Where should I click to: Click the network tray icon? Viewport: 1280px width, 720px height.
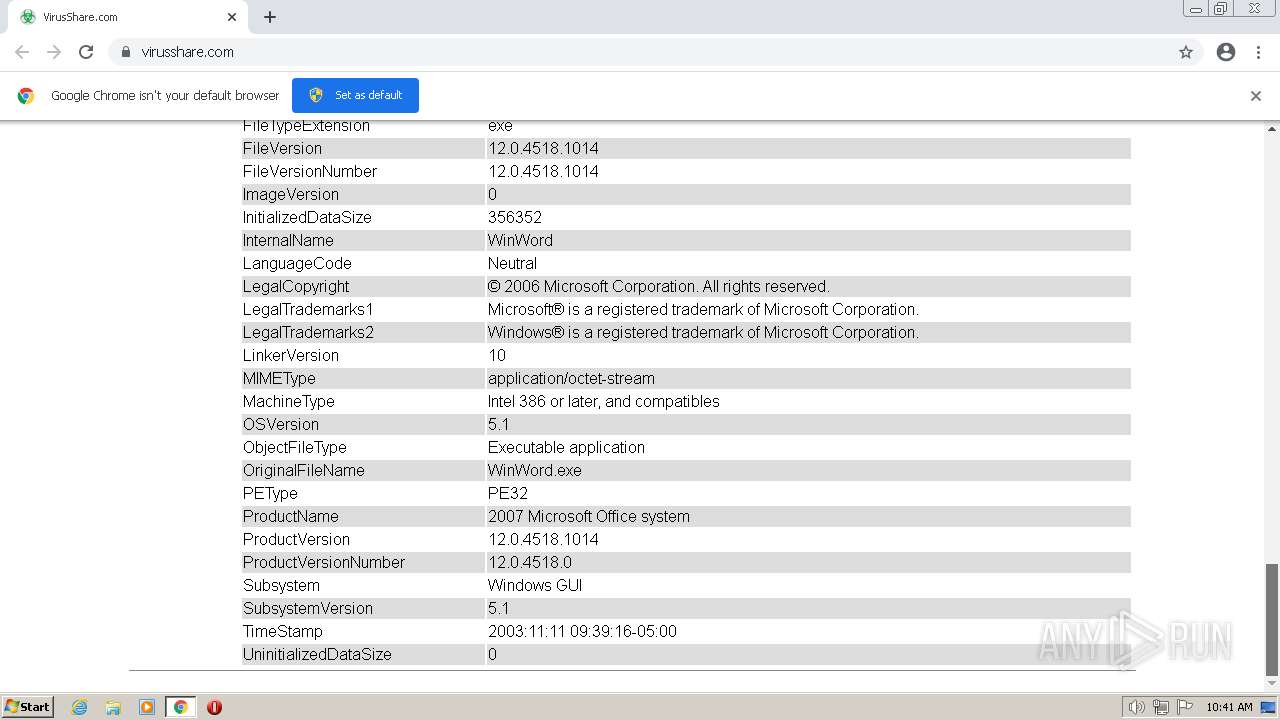[x=1161, y=707]
